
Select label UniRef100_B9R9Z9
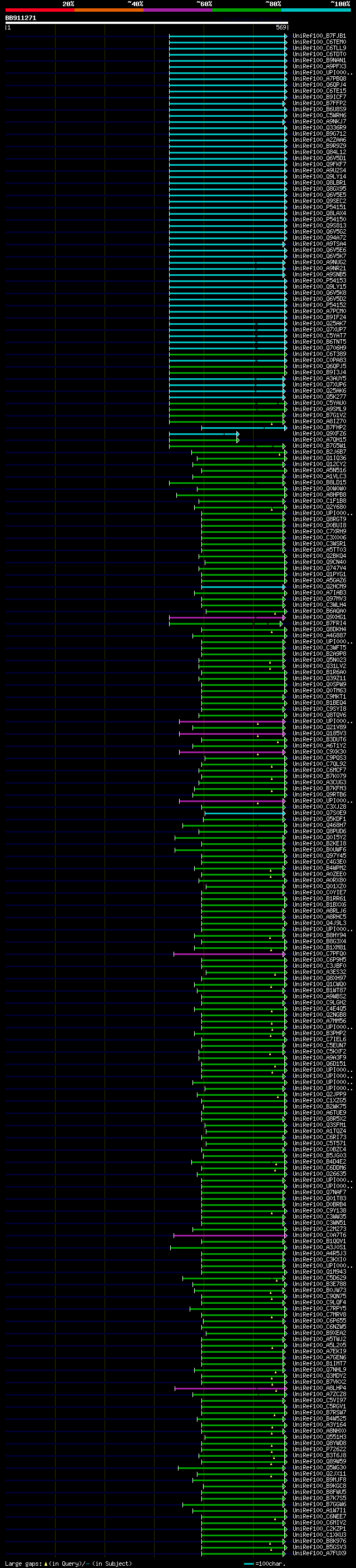319,146
